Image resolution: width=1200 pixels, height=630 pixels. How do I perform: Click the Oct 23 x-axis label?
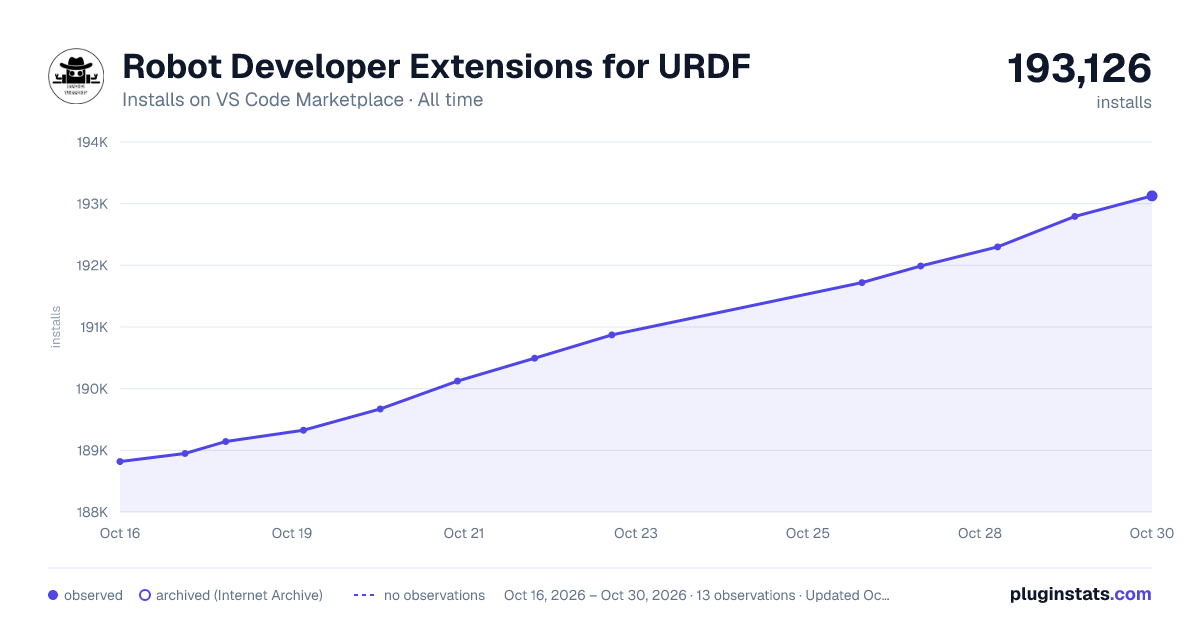click(636, 533)
